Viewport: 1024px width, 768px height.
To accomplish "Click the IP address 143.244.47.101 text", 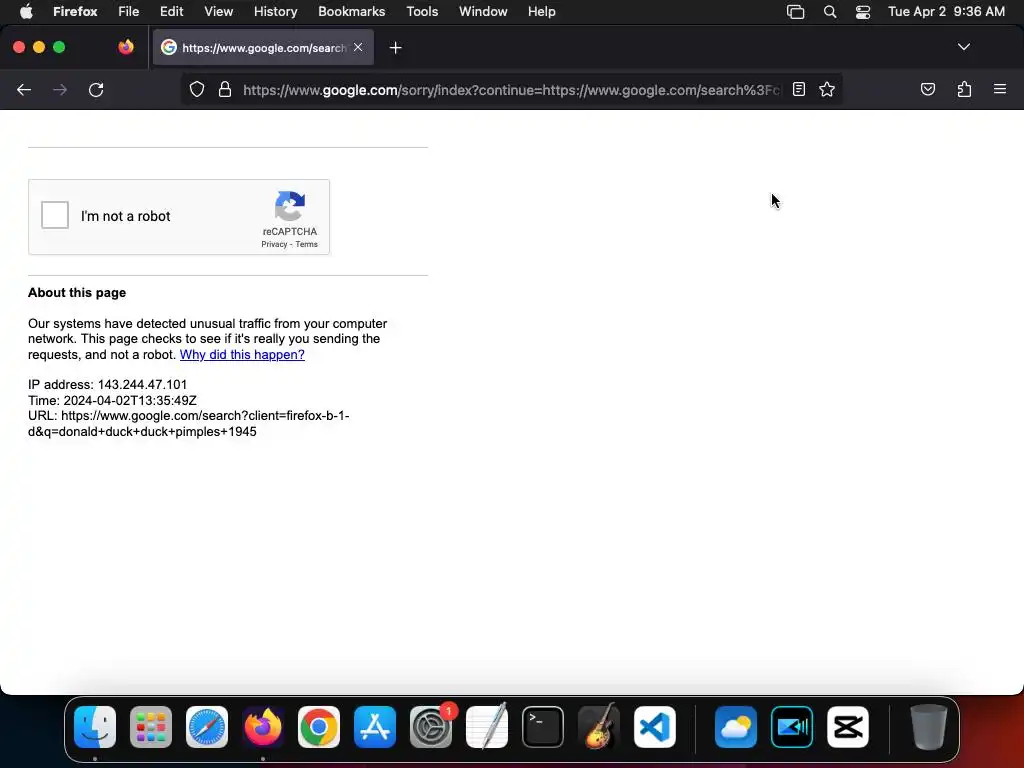I will [108, 385].
